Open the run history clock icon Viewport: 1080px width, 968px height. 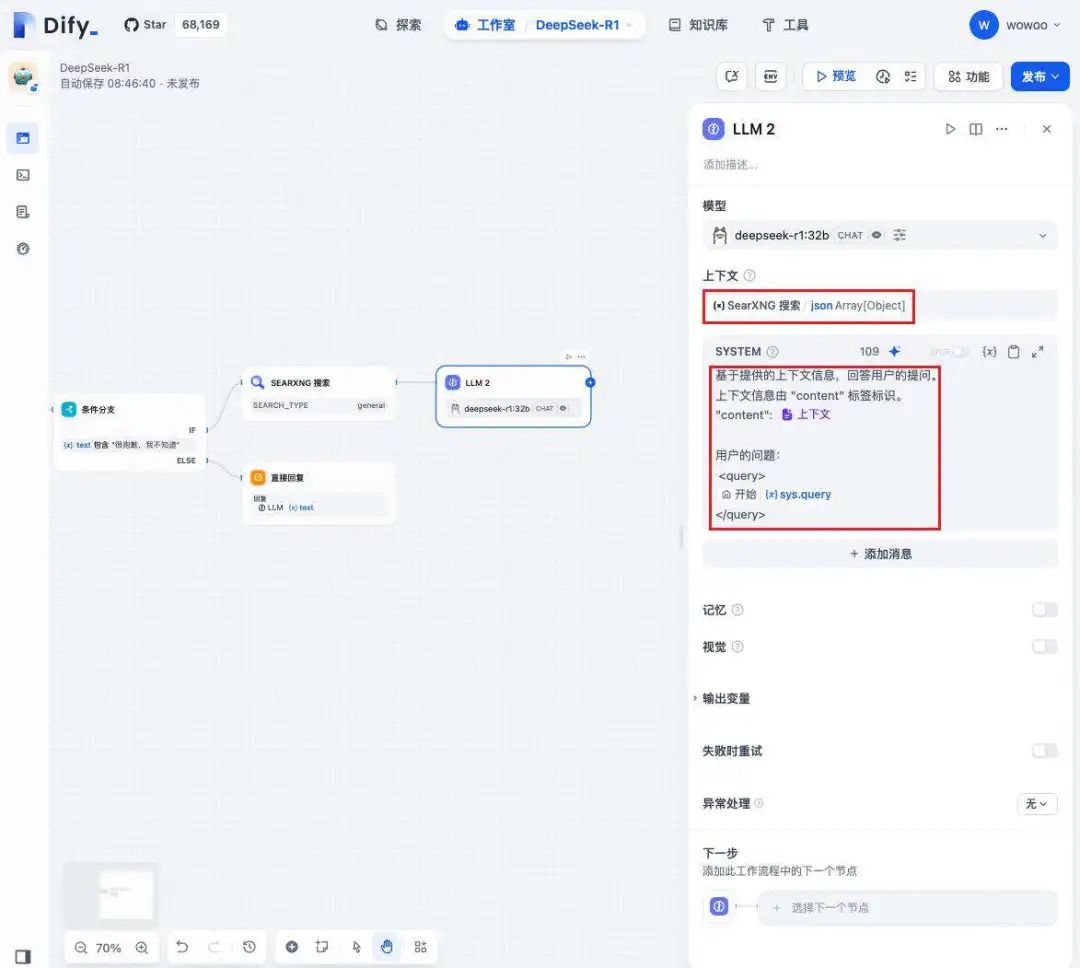click(x=883, y=76)
